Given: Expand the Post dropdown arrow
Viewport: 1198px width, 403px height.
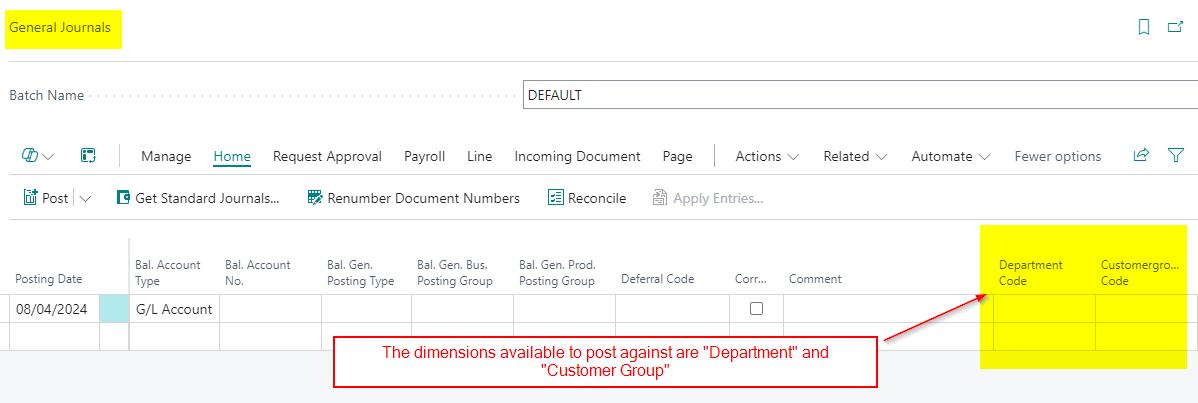Looking at the screenshot, I should [x=85, y=198].
